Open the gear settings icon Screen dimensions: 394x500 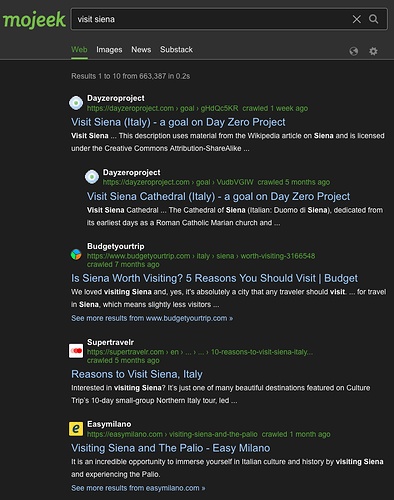[373, 51]
